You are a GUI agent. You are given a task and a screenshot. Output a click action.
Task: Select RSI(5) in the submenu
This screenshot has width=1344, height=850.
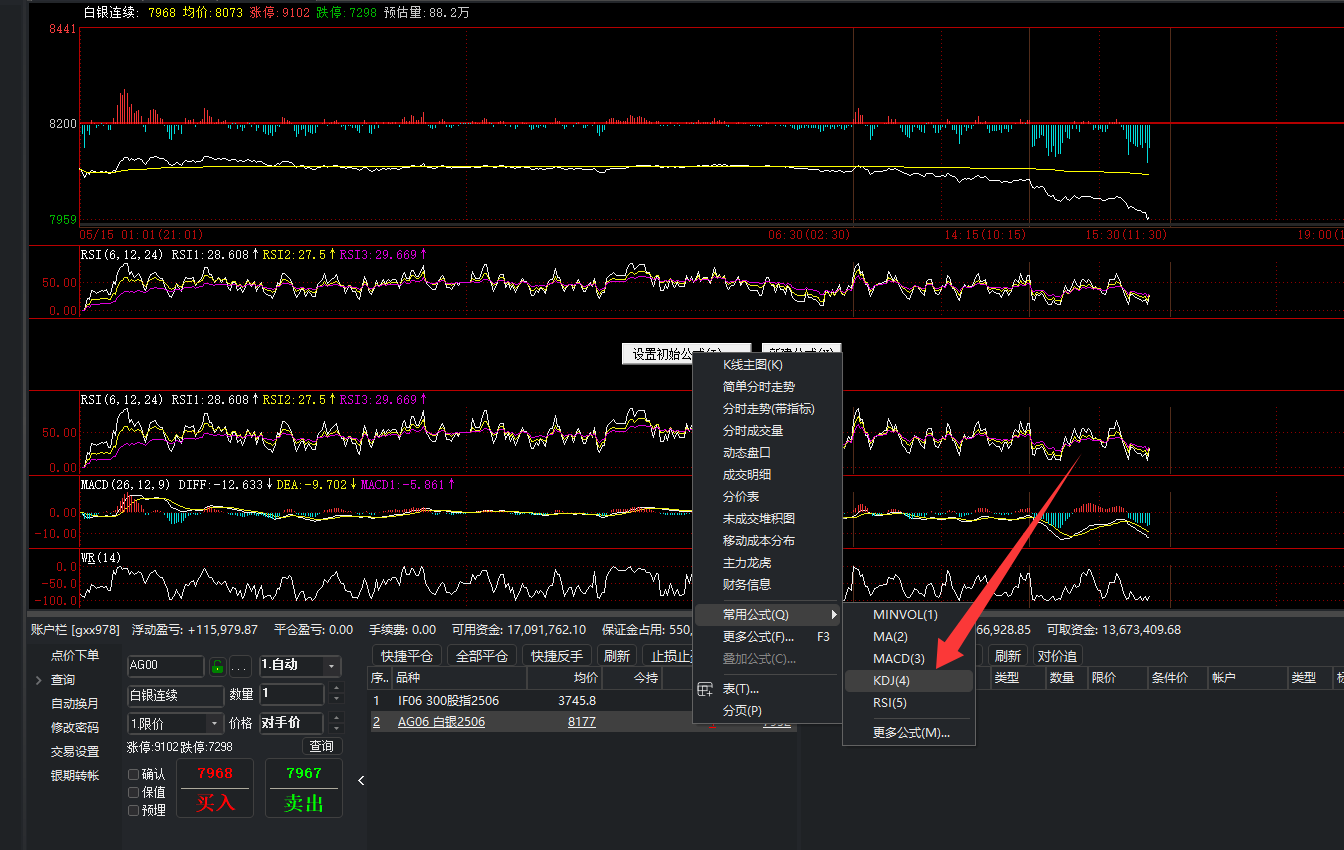tap(908, 703)
